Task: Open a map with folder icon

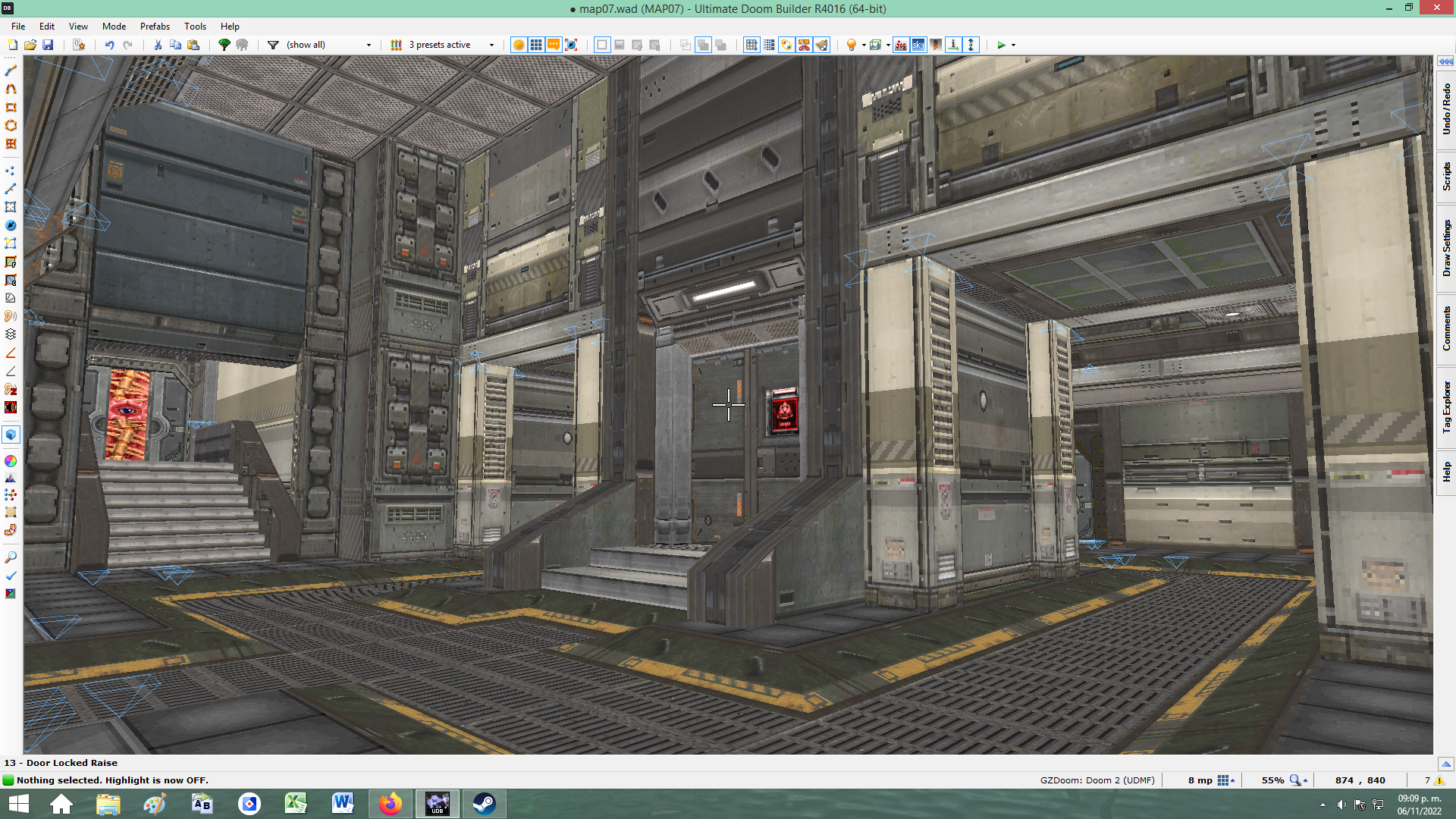Action: coord(30,45)
